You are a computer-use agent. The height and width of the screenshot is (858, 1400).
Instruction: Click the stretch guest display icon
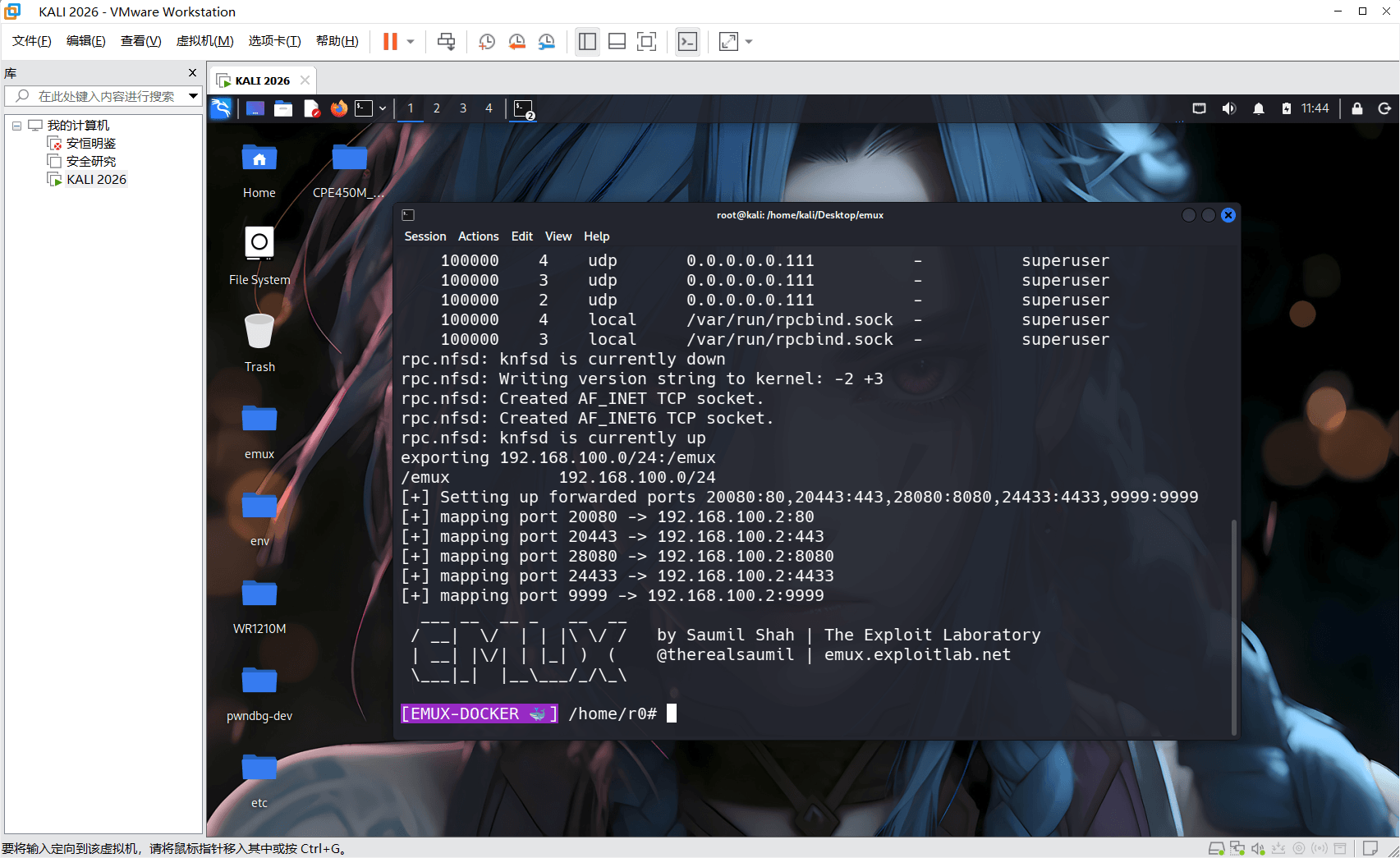point(728,42)
